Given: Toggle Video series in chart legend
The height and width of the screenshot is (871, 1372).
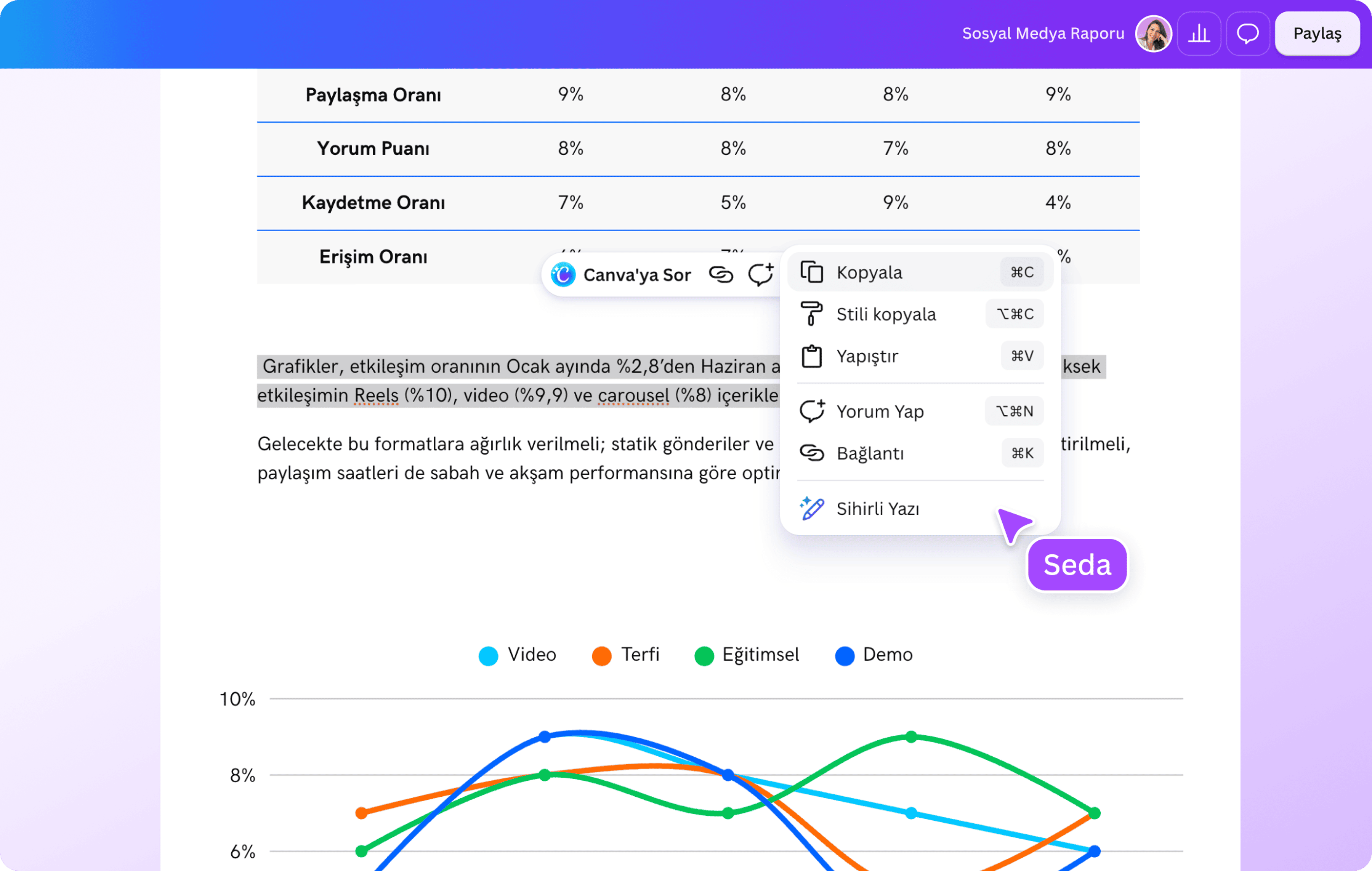Looking at the screenshot, I should [517, 655].
